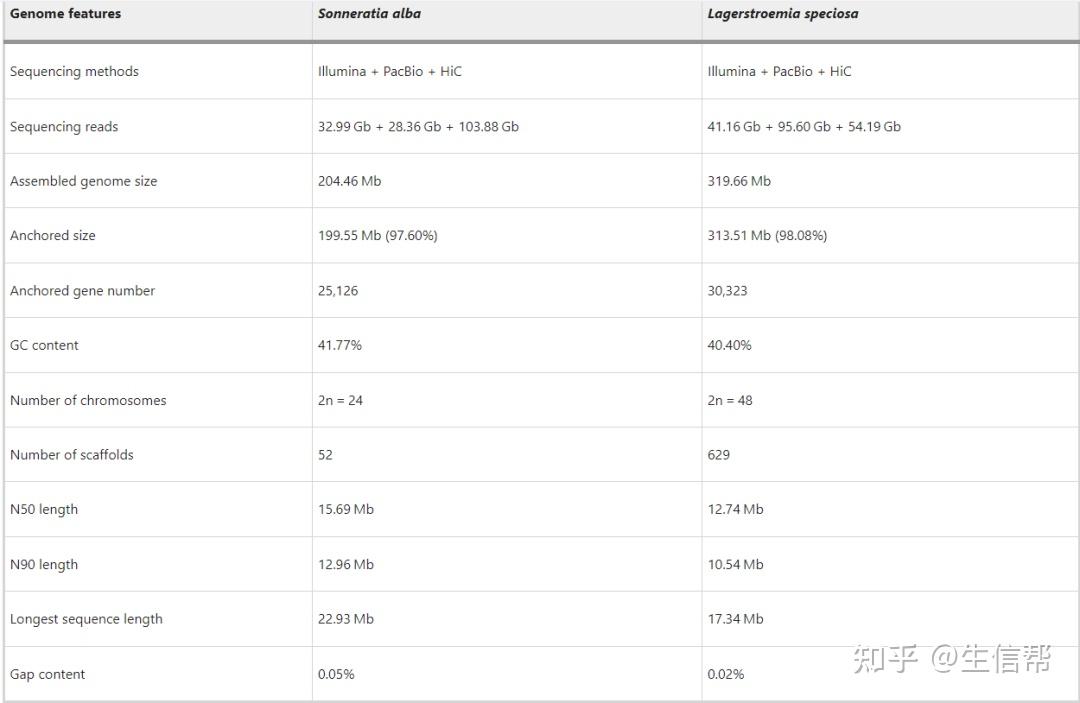Click the 629 scaffolds value
Image resolution: width=1080 pixels, height=703 pixels.
(x=719, y=455)
